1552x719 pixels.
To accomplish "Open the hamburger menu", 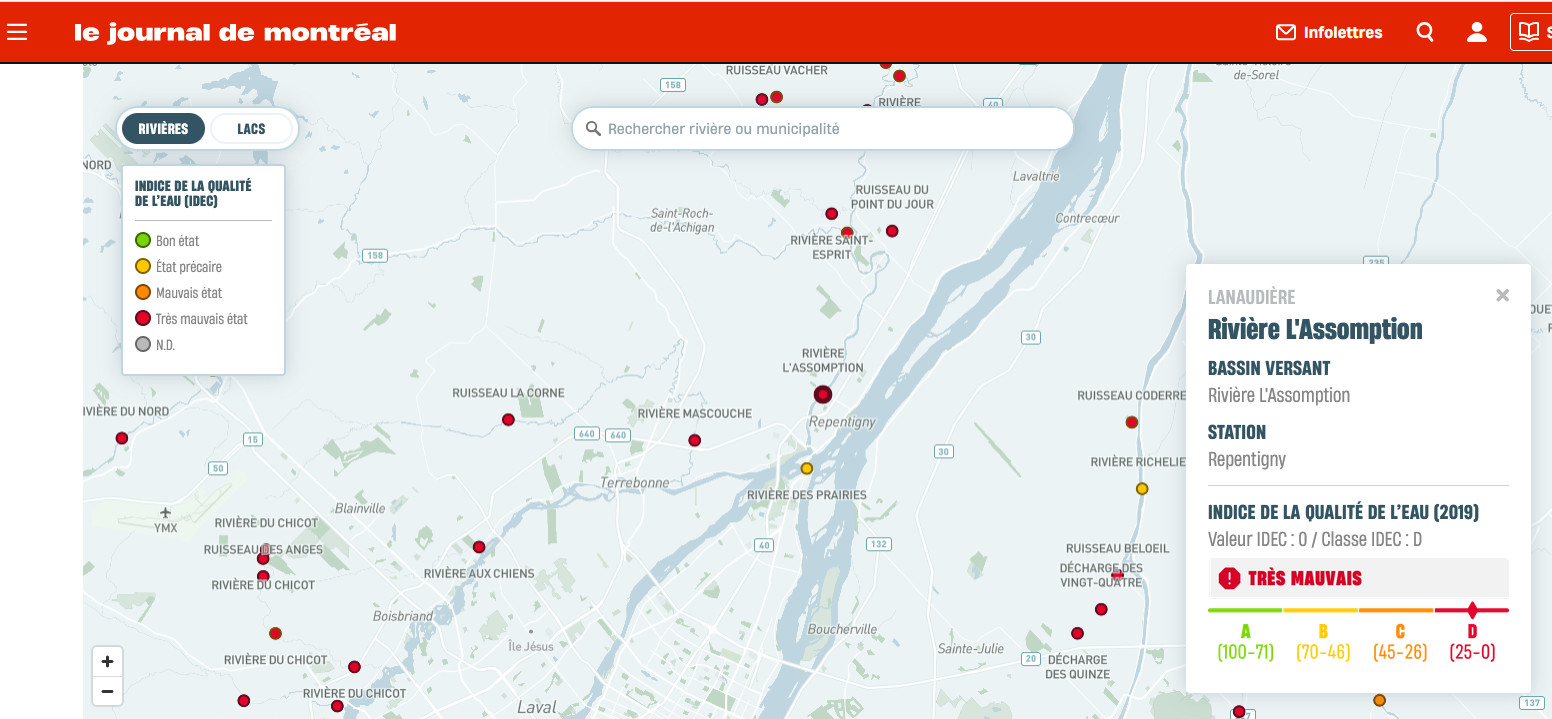I will (17, 32).
